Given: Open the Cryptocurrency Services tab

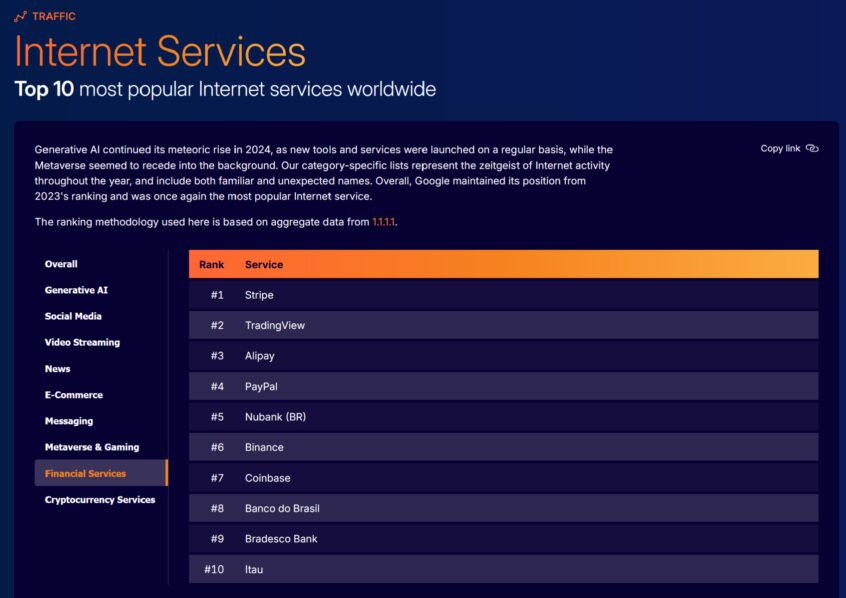Looking at the screenshot, I should click(x=100, y=500).
